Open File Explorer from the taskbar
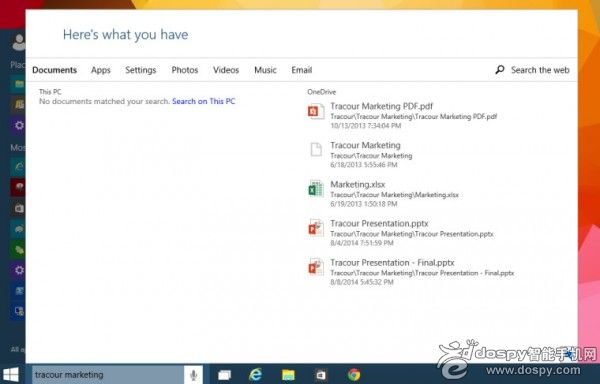Image resolution: width=600 pixels, height=384 pixels. tap(288, 375)
